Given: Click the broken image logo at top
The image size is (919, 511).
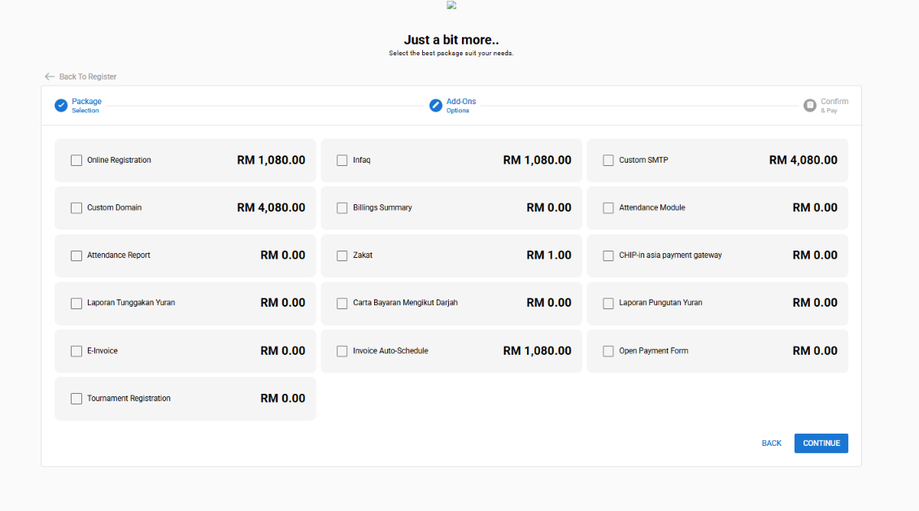Looking at the screenshot, I should point(451,5).
